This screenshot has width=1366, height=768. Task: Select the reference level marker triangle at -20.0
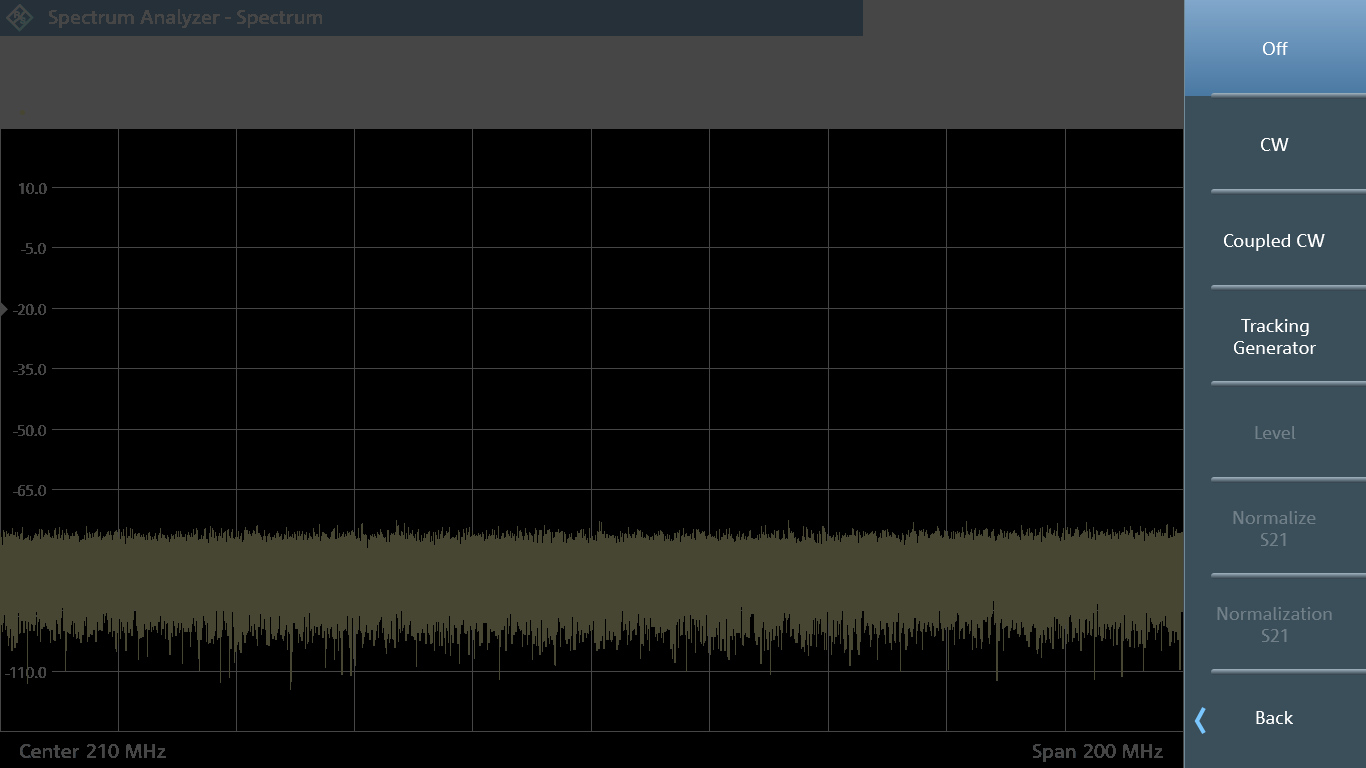pos(4,310)
